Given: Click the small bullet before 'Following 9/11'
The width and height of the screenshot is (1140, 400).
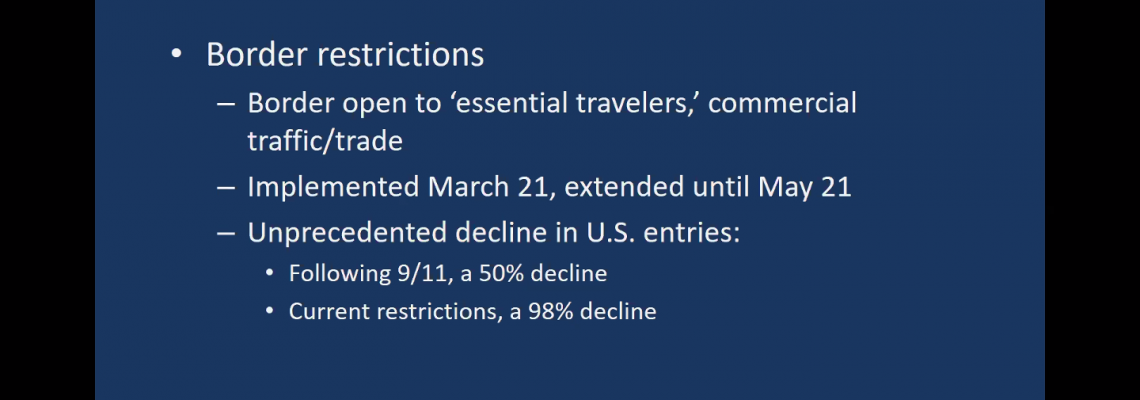Looking at the screenshot, I should click(x=270, y=273).
